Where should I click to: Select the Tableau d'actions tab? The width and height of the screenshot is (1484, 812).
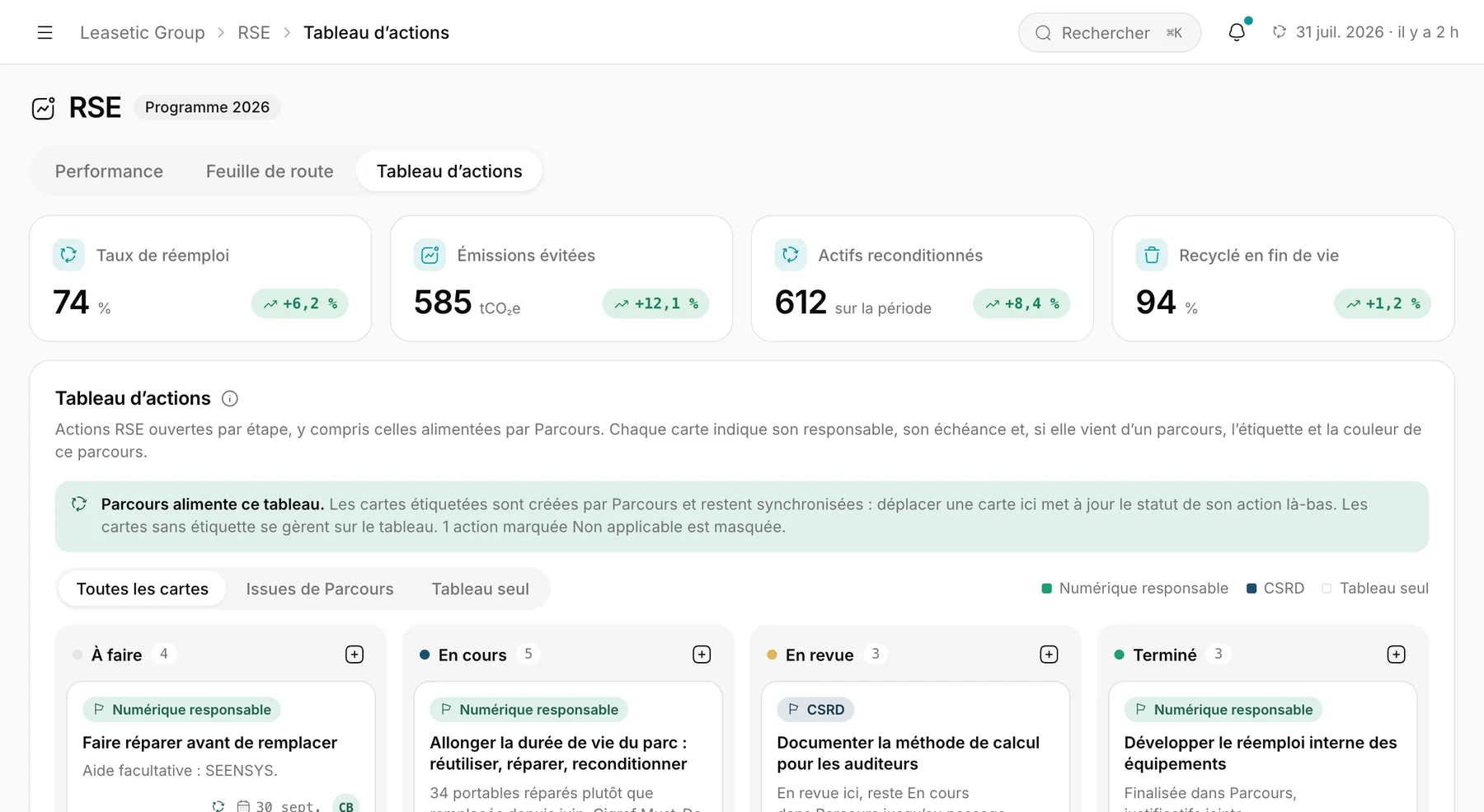449,171
